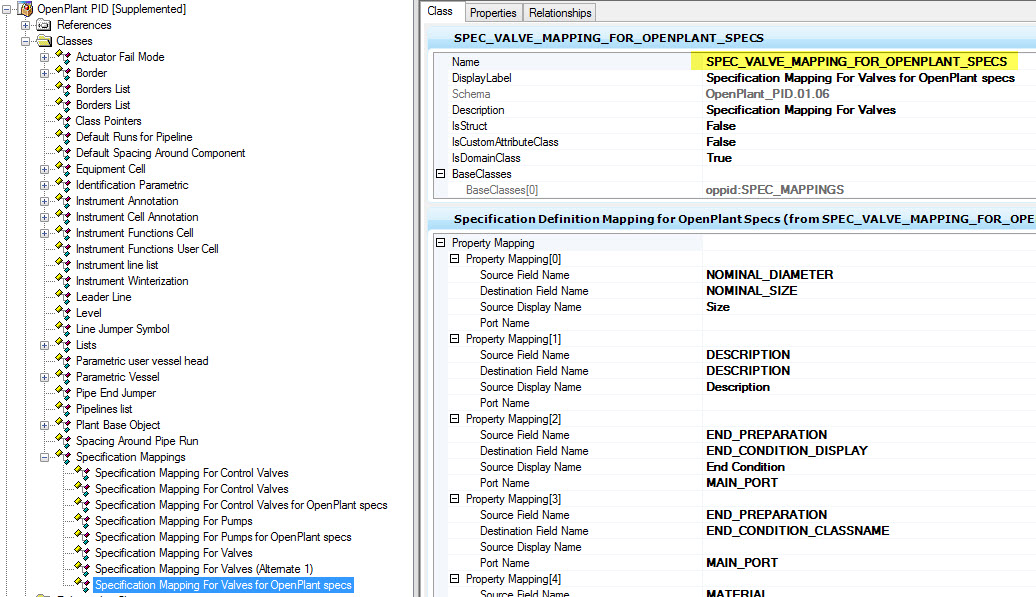This screenshot has height=597, width=1036.
Task: Click the Classes folder icon
Action: 44,41
